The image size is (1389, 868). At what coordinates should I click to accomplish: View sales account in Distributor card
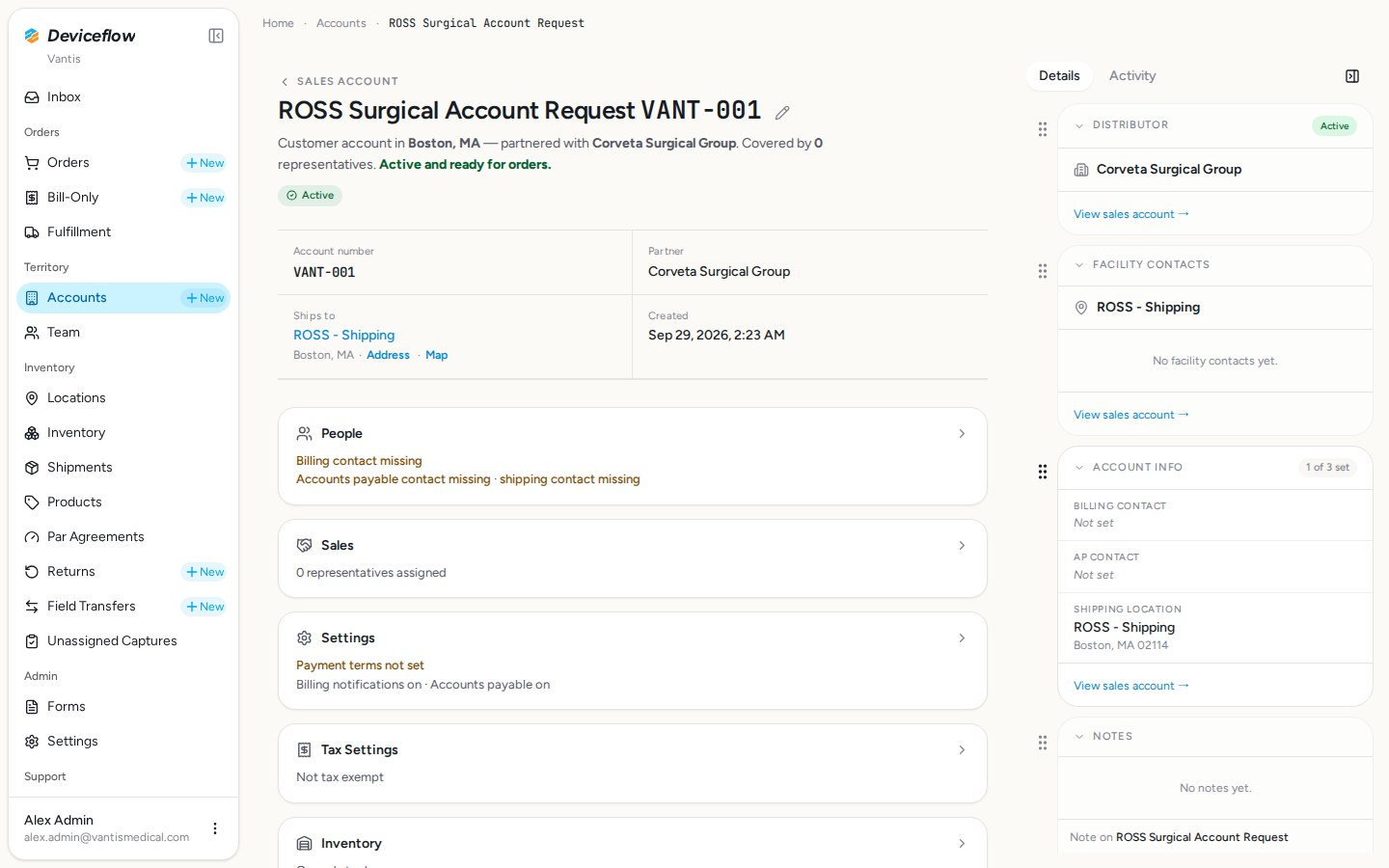pyautogui.click(x=1131, y=214)
